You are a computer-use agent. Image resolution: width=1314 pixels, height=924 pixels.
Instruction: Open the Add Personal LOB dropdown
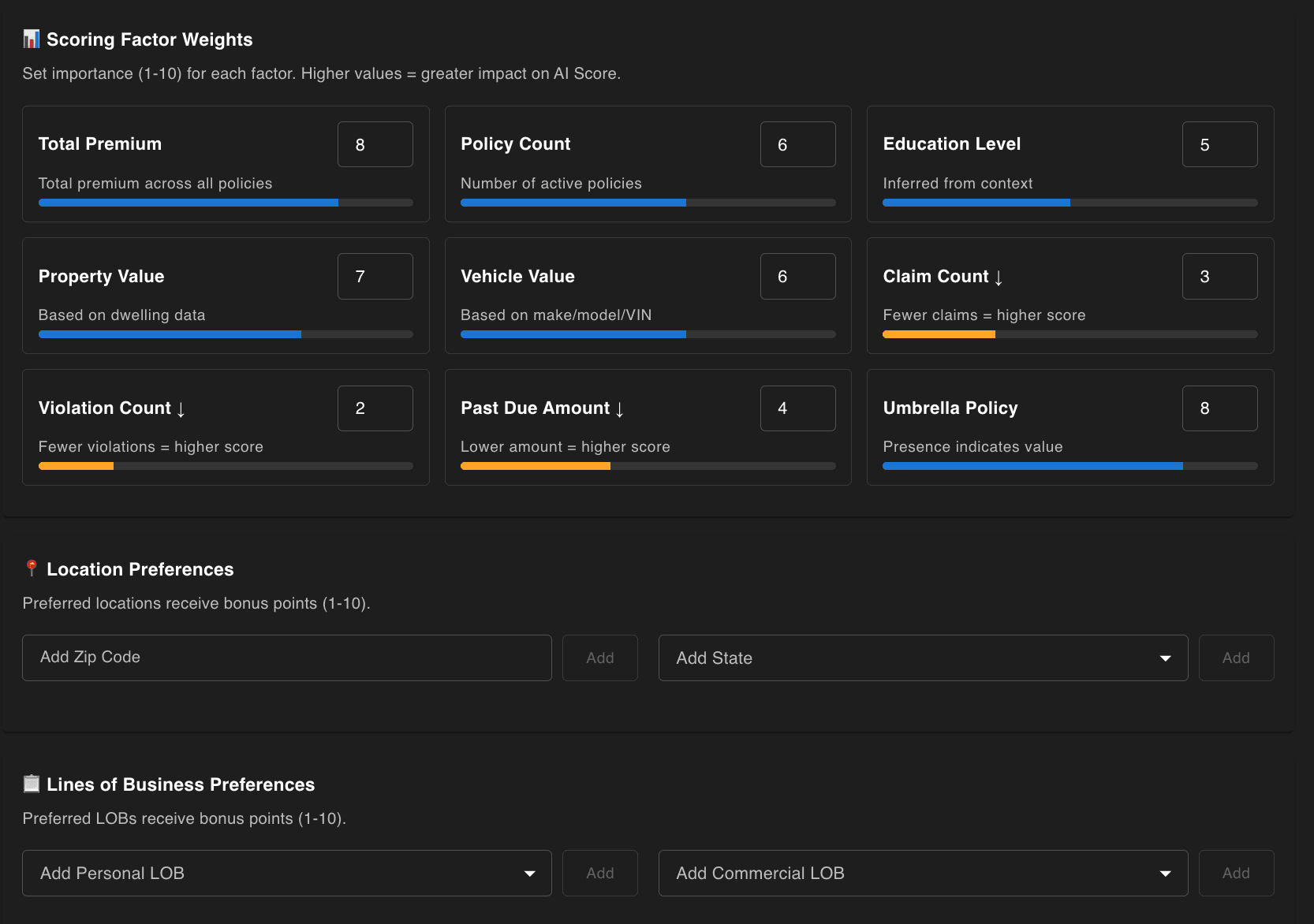(x=287, y=873)
